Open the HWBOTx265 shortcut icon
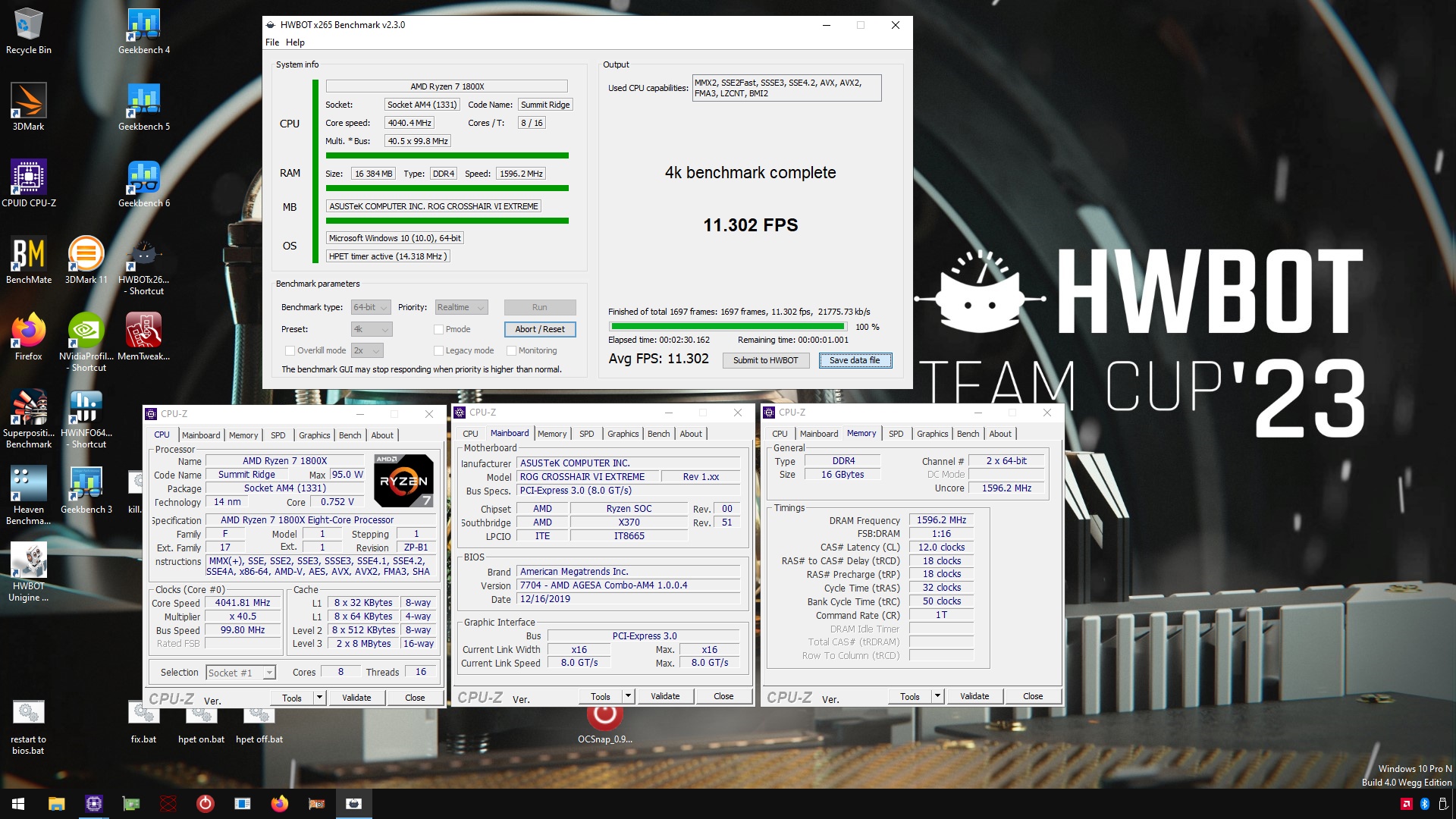The height and width of the screenshot is (819, 1456). coord(144,266)
